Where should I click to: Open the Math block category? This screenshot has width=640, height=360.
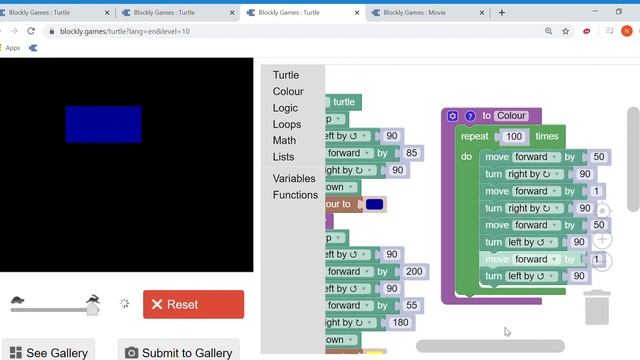(284, 140)
